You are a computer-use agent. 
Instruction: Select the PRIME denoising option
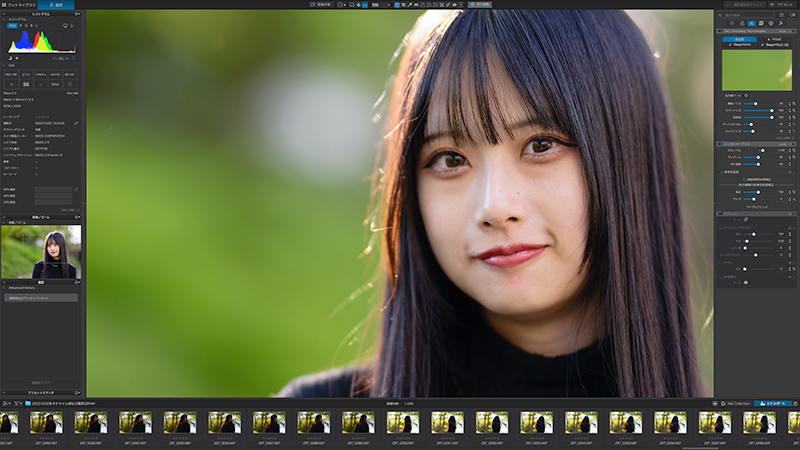click(x=774, y=39)
